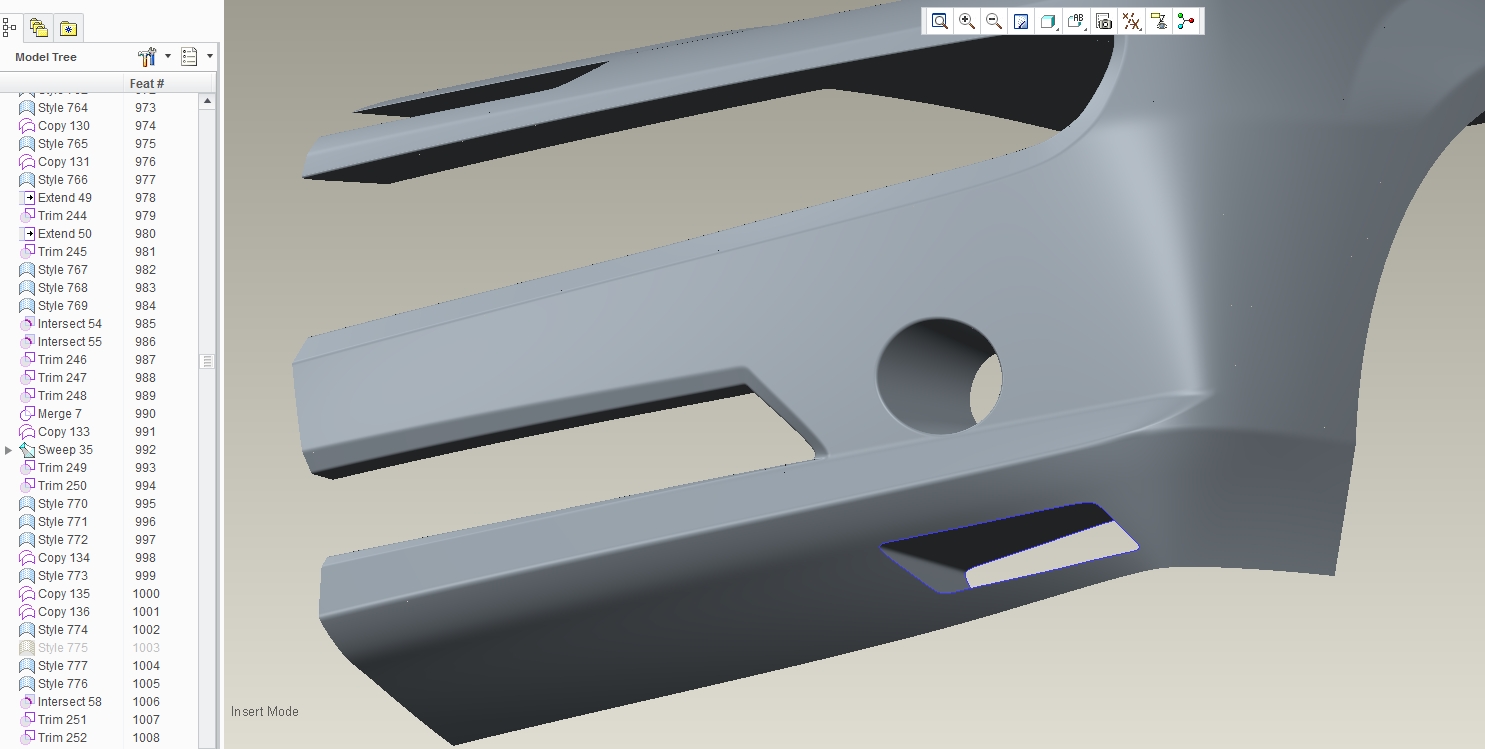
Task: Select Extend 50 feature
Action: point(64,234)
